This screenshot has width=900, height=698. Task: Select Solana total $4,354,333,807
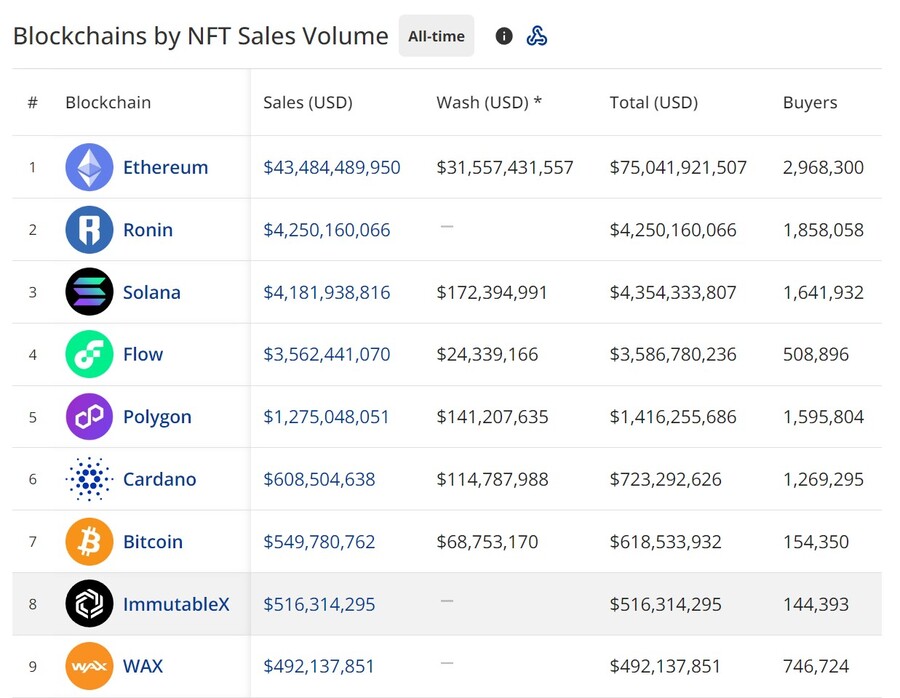click(673, 292)
